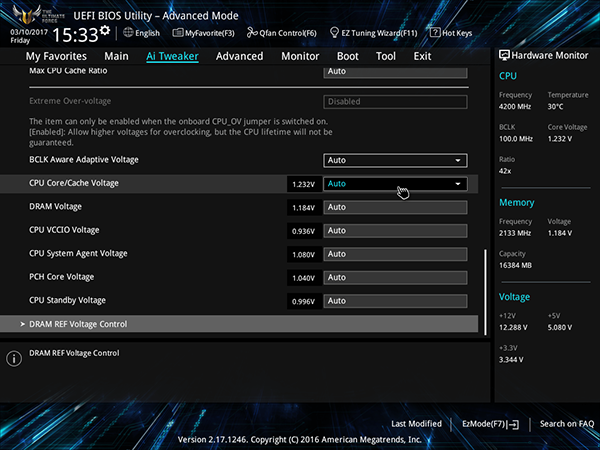Click Search on FAQ link

coord(567,424)
